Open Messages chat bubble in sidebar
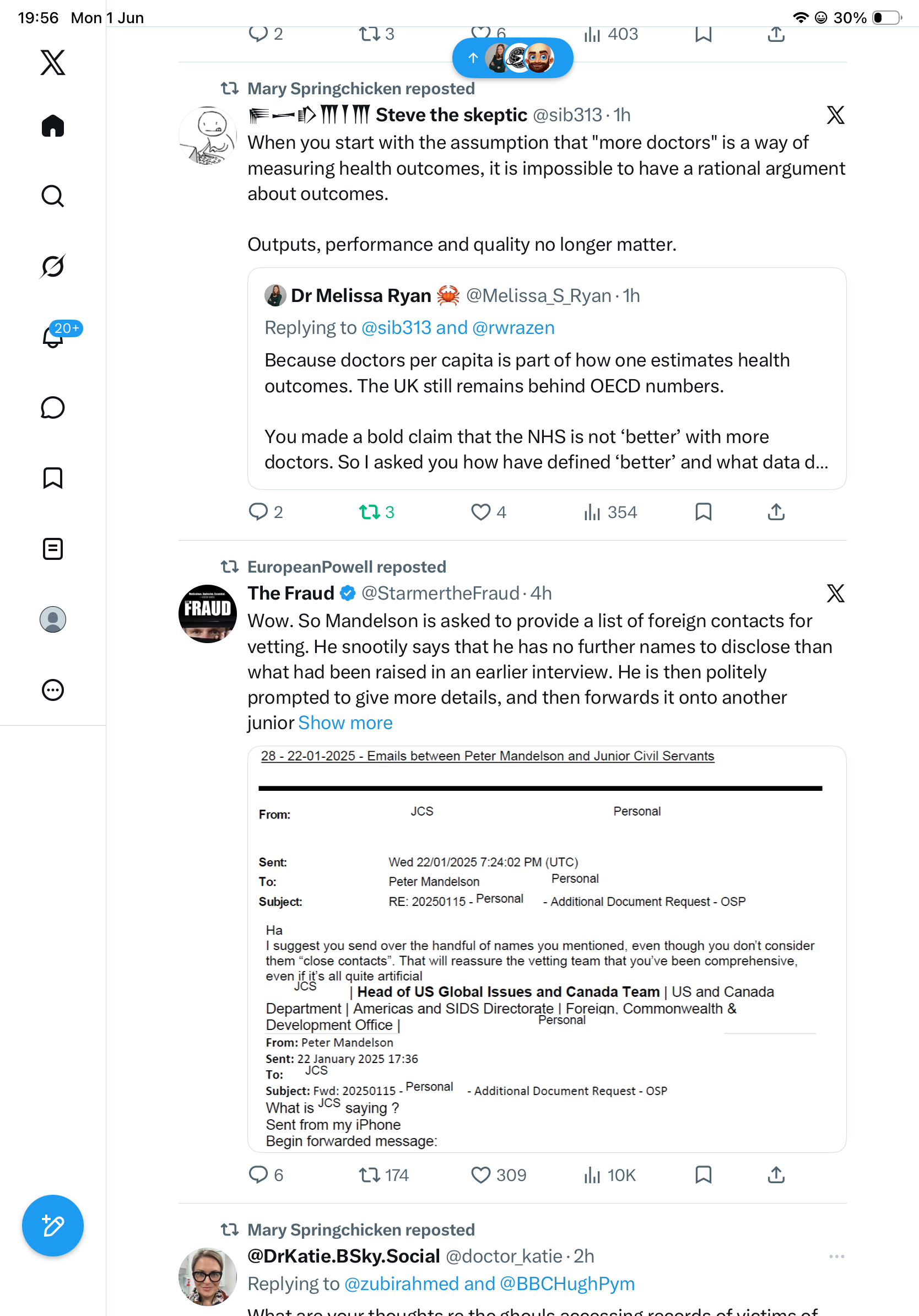Viewport: 919px width, 1316px height. pyautogui.click(x=53, y=407)
